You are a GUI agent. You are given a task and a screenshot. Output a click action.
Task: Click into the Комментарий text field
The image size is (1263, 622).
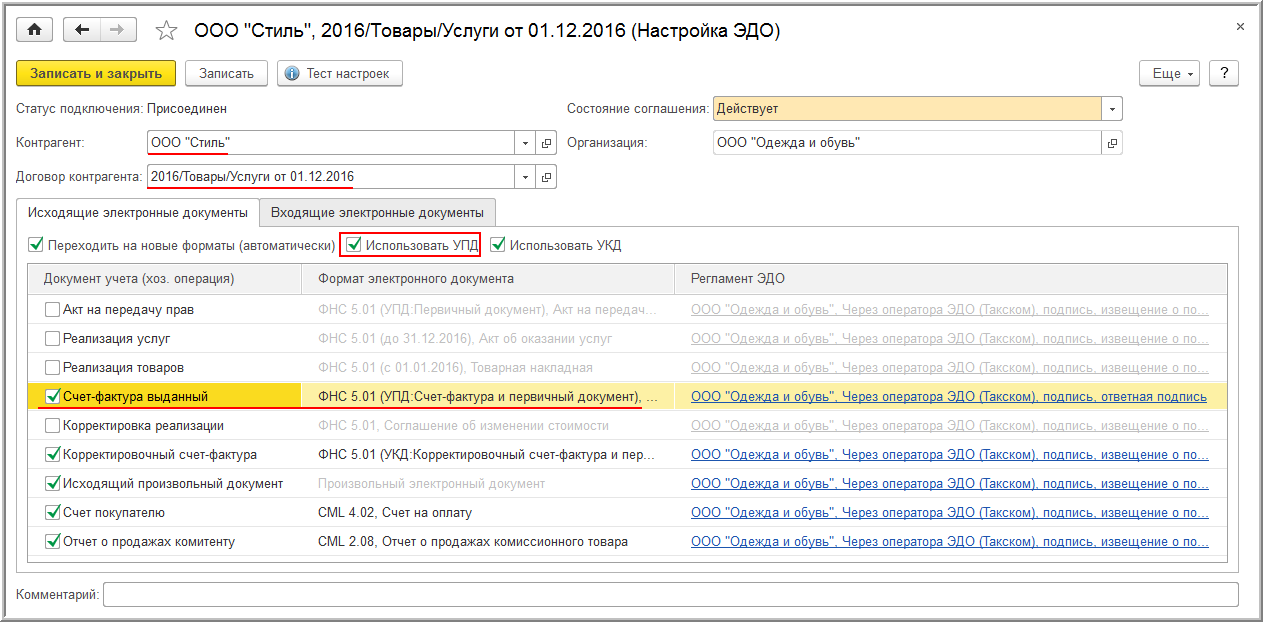point(670,595)
